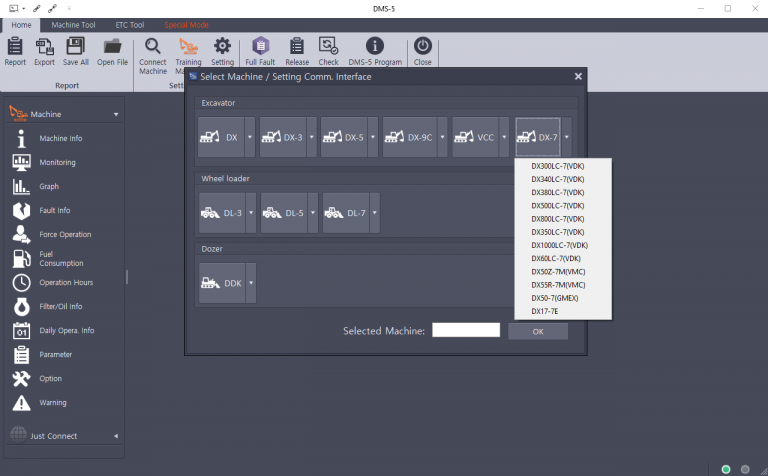Close the Select Machine dialog
The width and height of the screenshot is (768, 476).
pyautogui.click(x=578, y=76)
